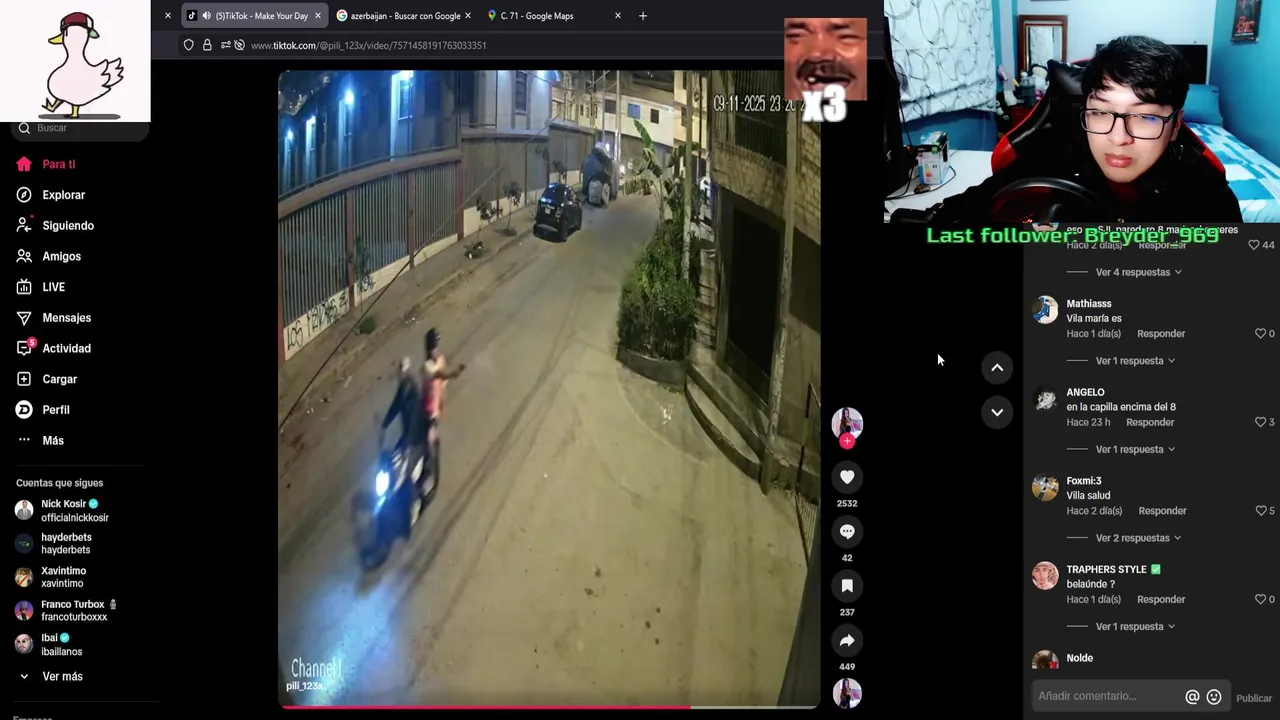Like Foxmi:3 comment heart
1280x720 pixels.
tap(1260, 511)
